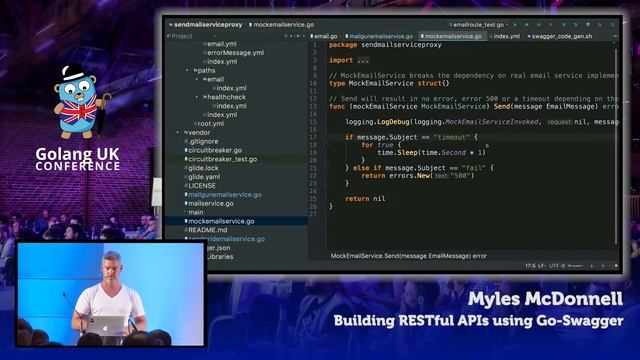Click the Send function name on line 13
This screenshot has height=360, width=640.
pos(502,107)
